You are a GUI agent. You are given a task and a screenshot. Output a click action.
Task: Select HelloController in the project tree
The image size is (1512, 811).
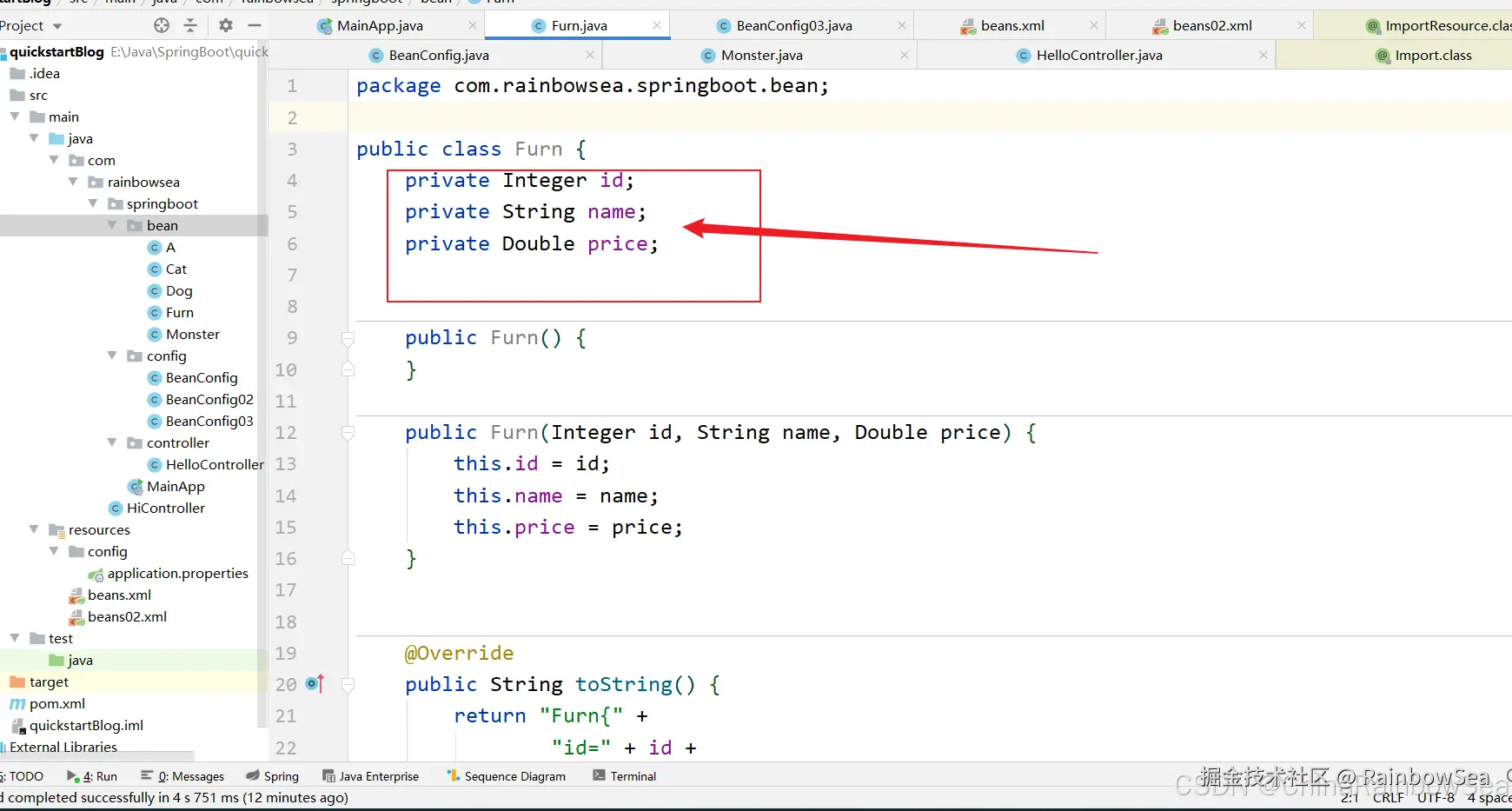[x=215, y=465]
